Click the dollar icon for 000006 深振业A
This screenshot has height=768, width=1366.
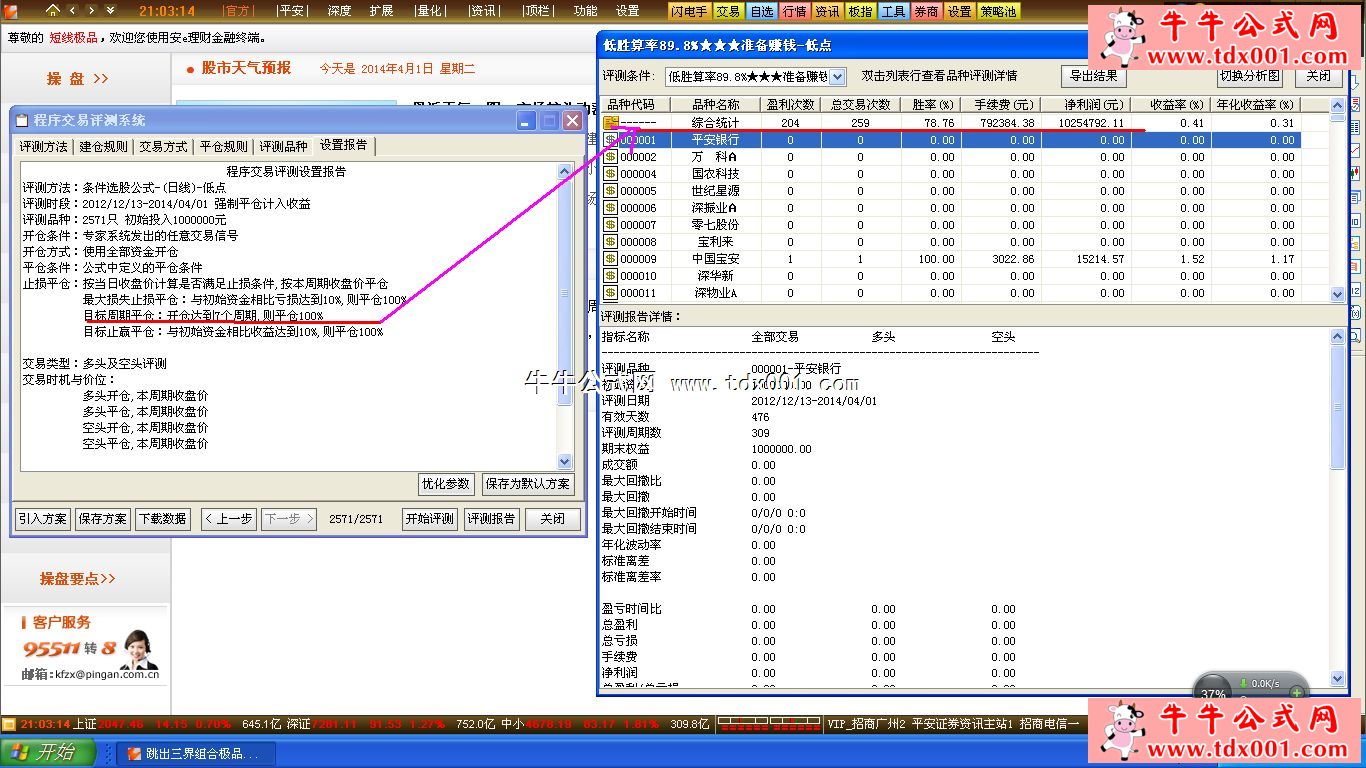[x=610, y=208]
